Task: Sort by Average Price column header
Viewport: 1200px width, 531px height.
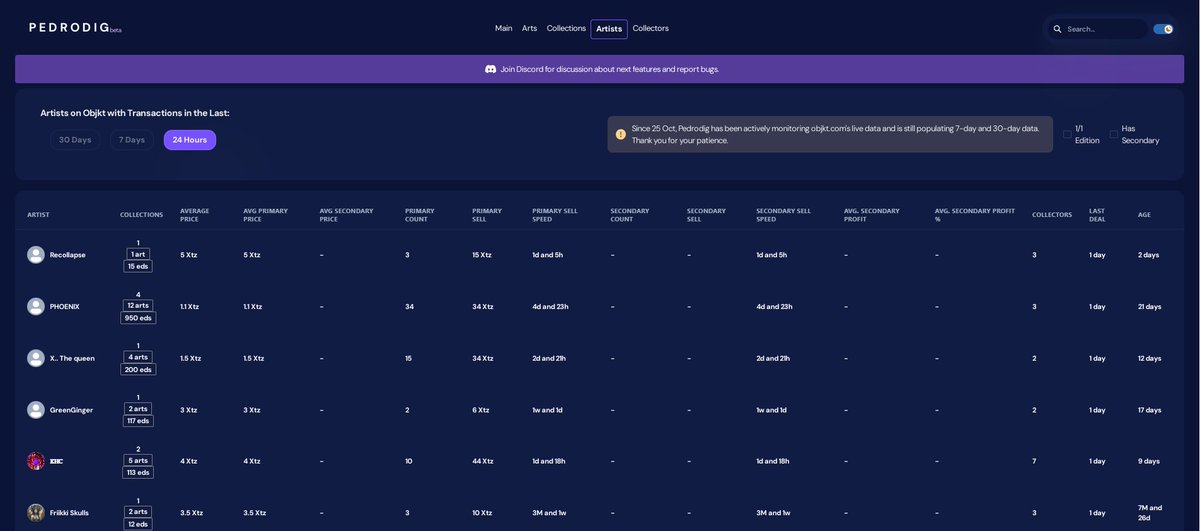Action: (x=195, y=215)
